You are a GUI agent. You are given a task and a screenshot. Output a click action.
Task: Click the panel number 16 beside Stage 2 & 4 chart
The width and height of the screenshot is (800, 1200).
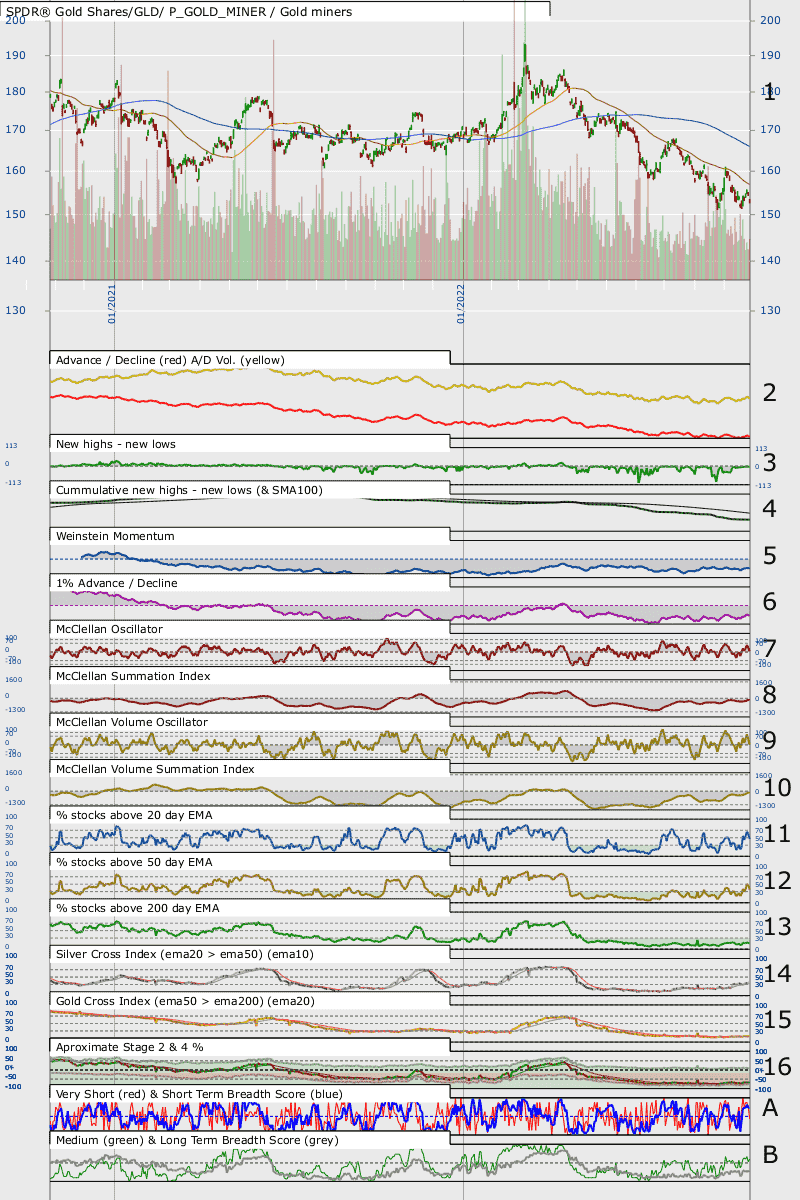[x=777, y=1067]
